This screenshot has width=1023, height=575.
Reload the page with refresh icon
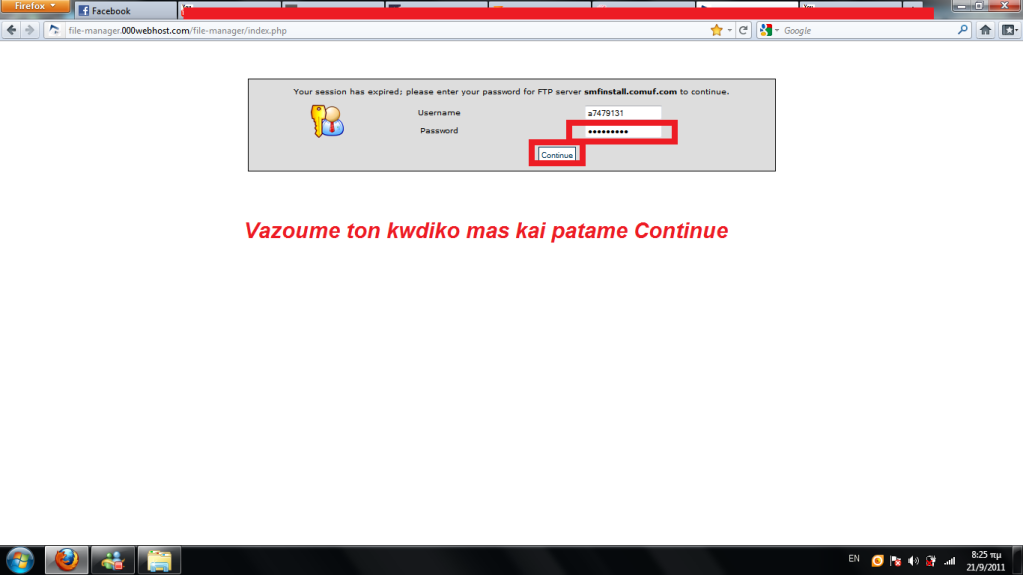tap(744, 30)
